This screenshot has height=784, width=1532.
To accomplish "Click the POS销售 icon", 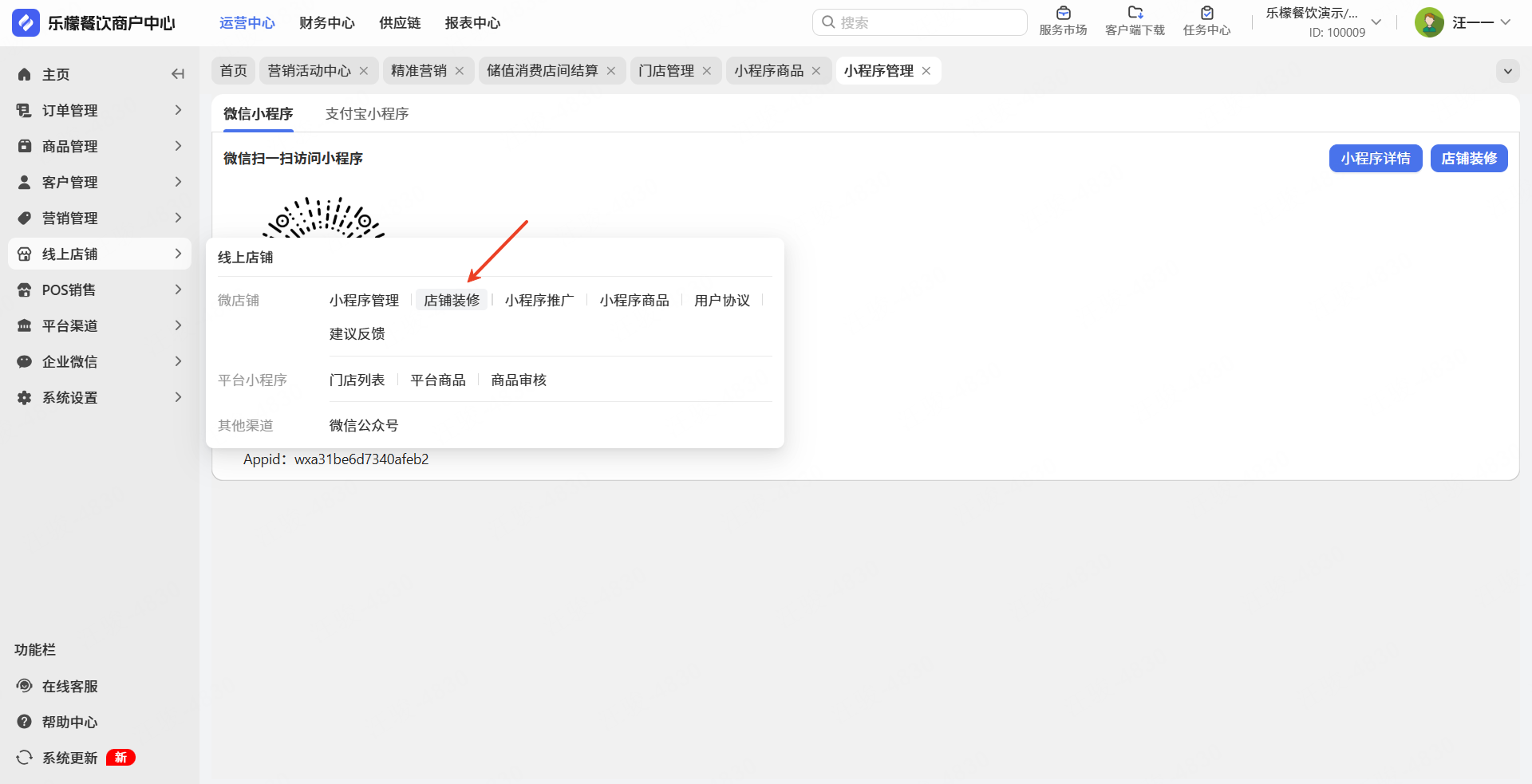I will [x=25, y=290].
